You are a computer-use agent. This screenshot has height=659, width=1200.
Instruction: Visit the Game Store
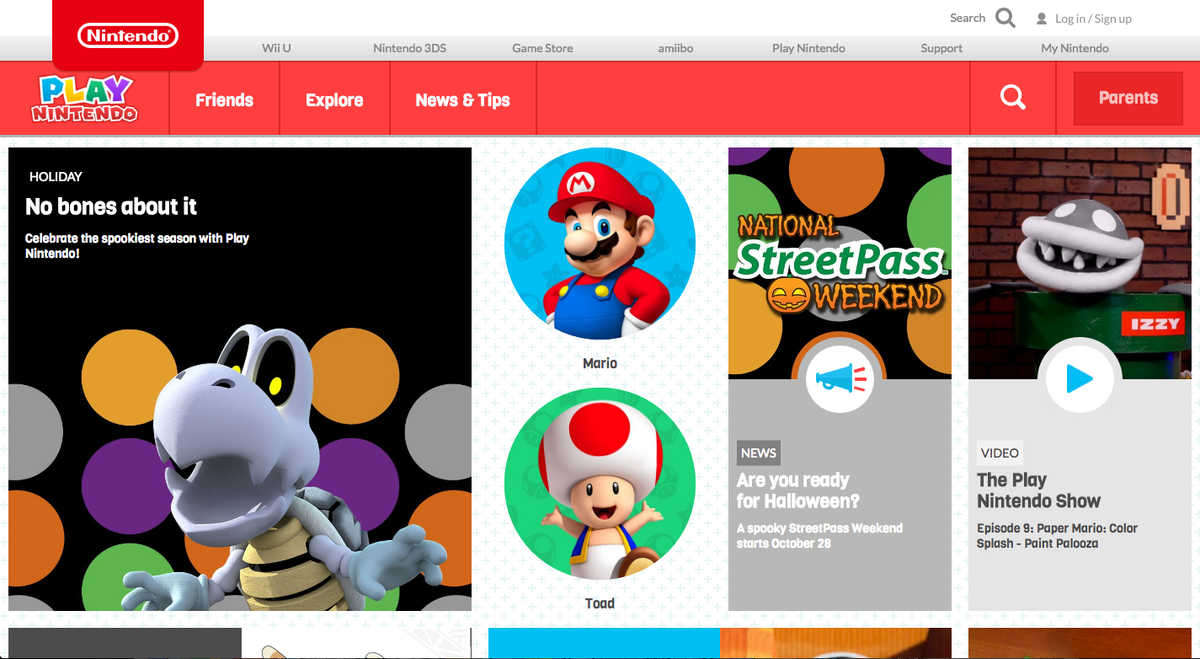542,47
